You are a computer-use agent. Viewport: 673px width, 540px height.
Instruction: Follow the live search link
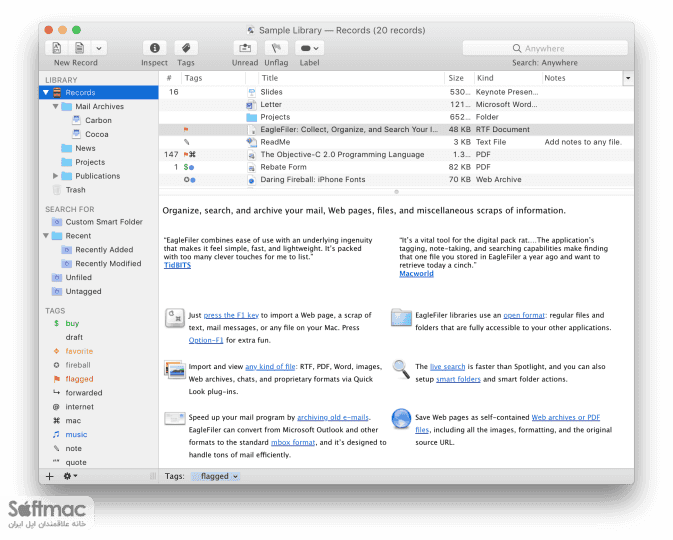[x=448, y=367]
